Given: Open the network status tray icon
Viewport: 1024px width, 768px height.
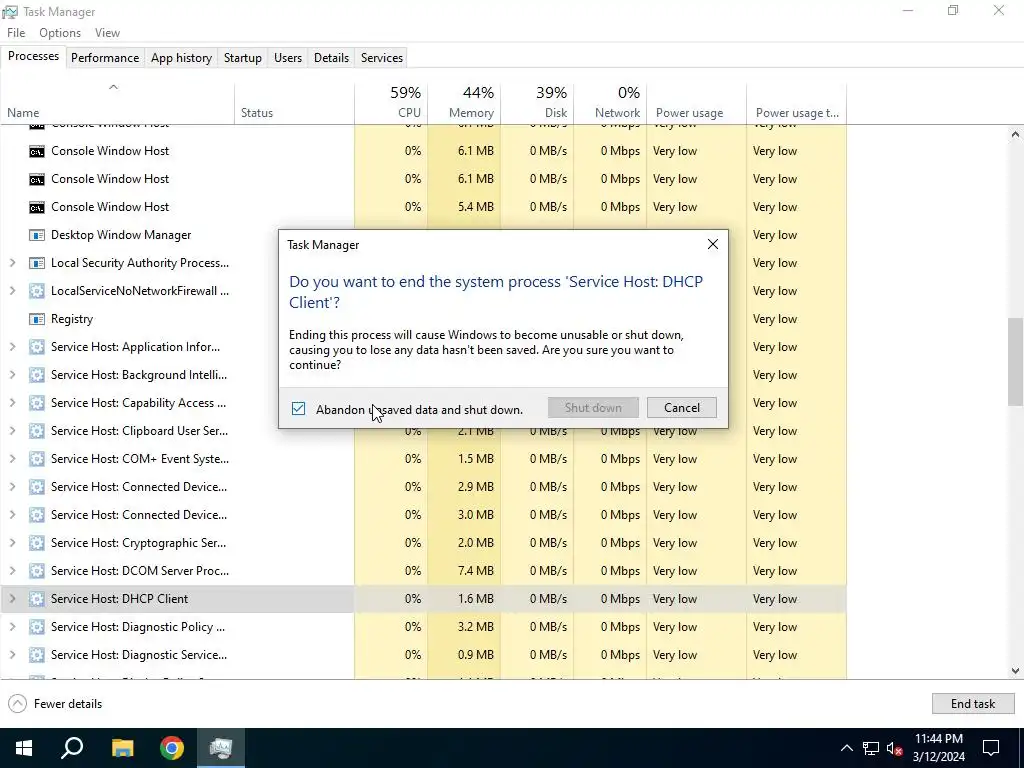Looking at the screenshot, I should 871,748.
